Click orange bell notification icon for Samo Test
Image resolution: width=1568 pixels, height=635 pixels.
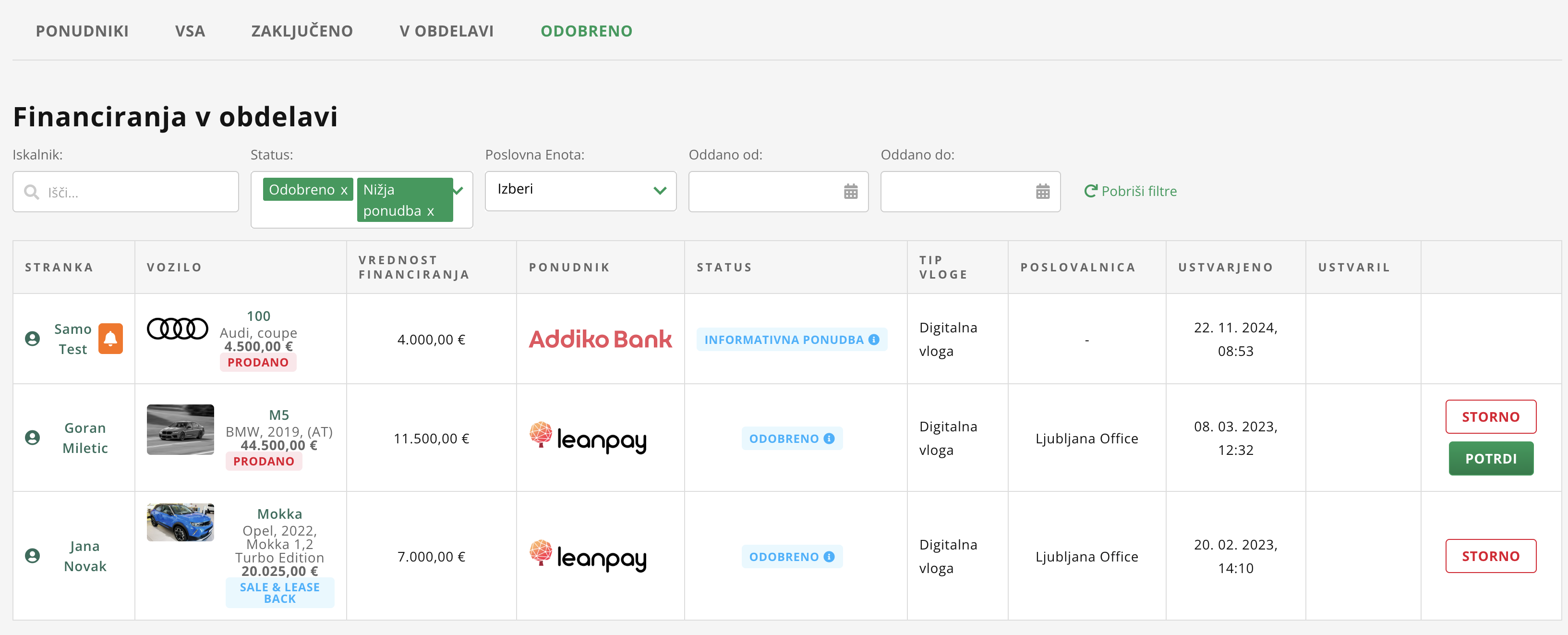[110, 339]
